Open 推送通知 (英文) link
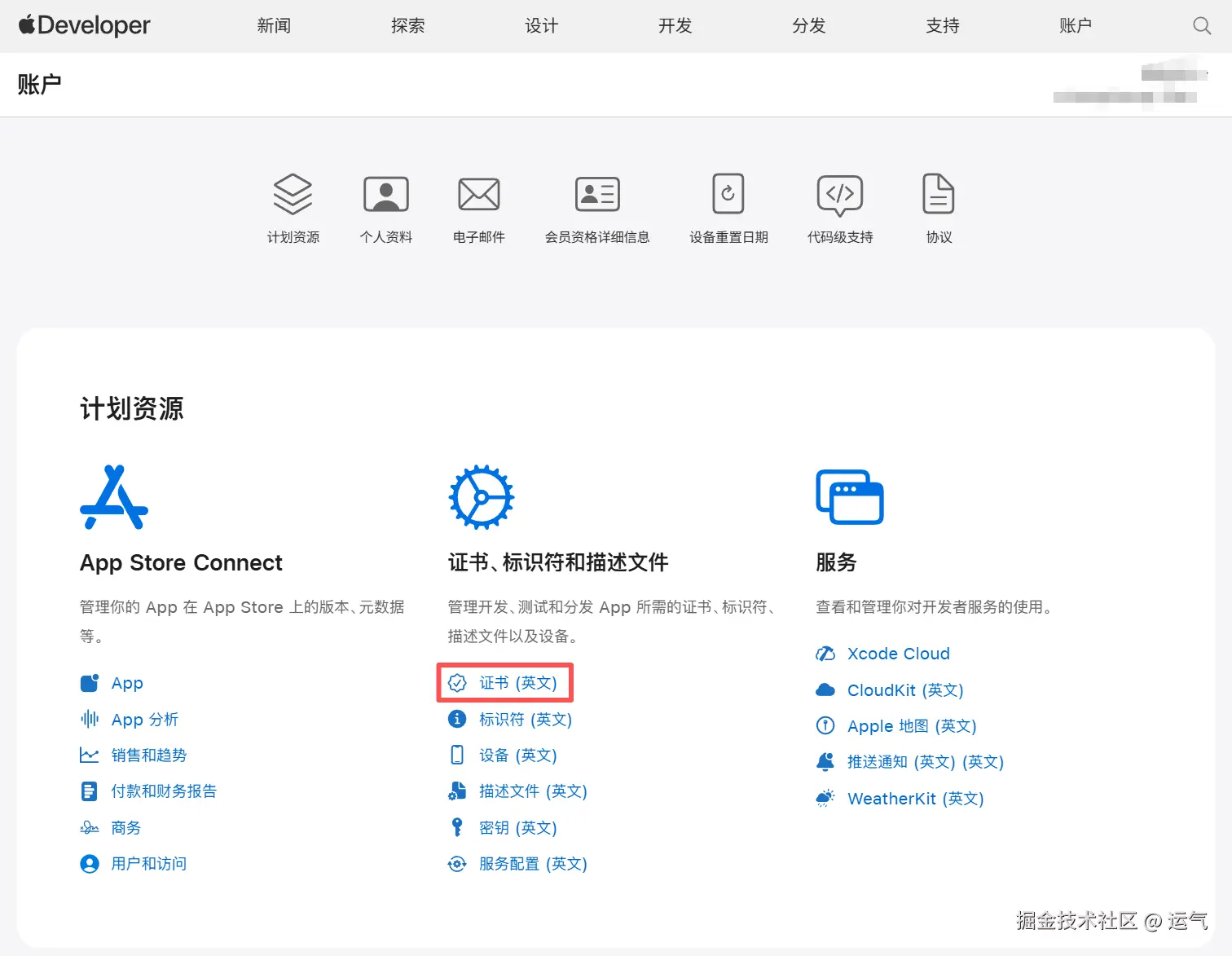Image resolution: width=1232 pixels, height=956 pixels. (x=926, y=762)
